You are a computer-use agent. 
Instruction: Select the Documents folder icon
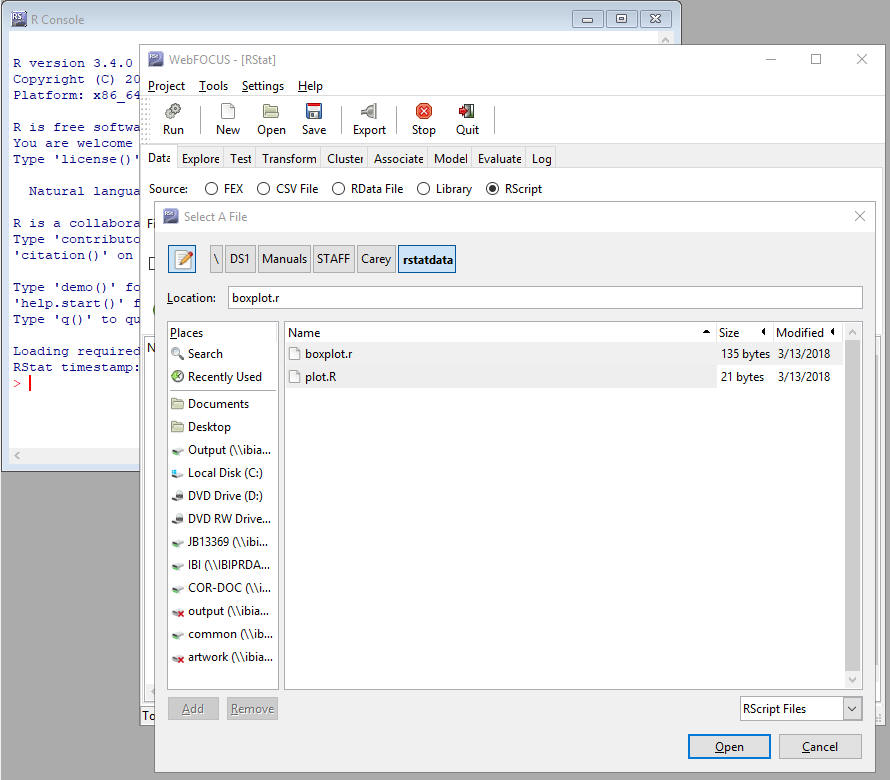click(178, 404)
